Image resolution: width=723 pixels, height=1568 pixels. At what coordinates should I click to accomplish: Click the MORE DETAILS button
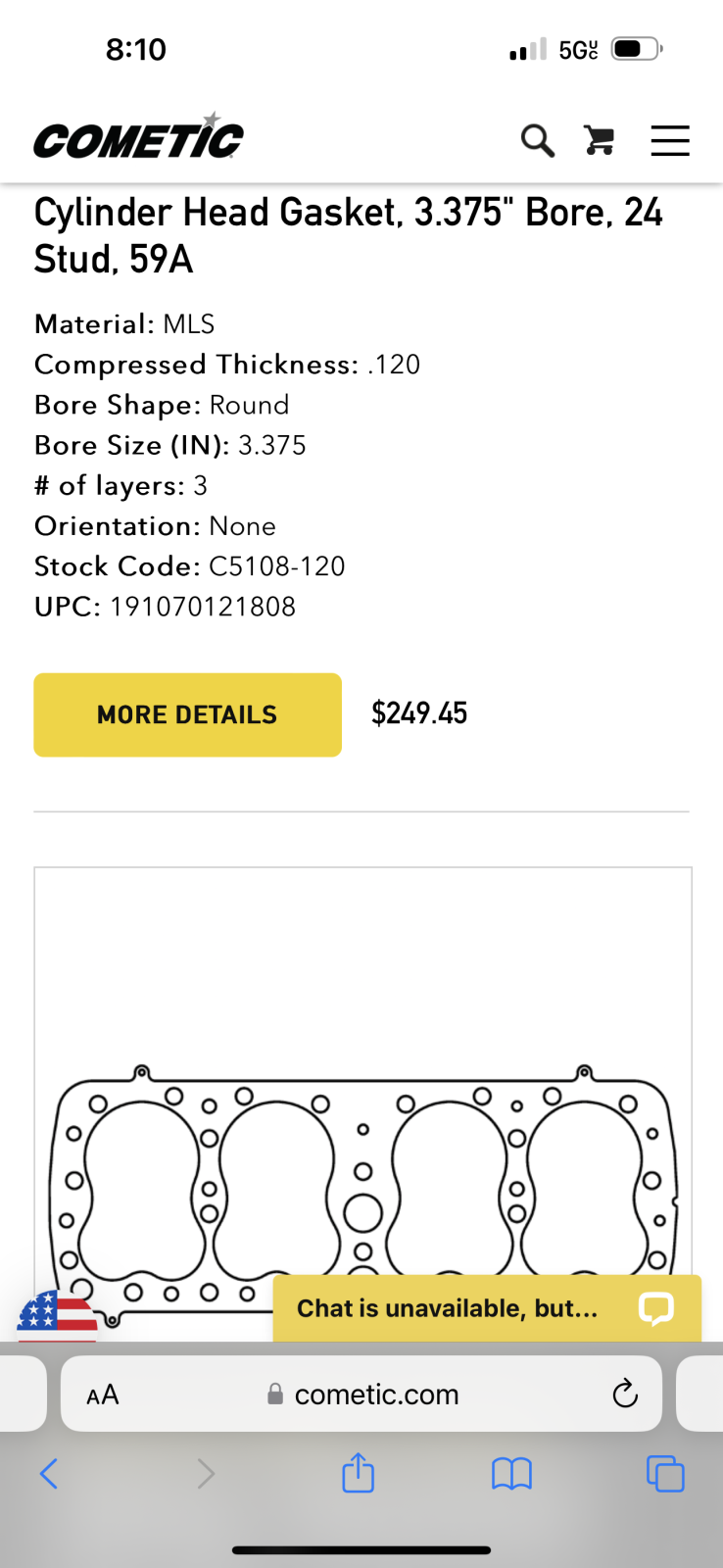187,714
